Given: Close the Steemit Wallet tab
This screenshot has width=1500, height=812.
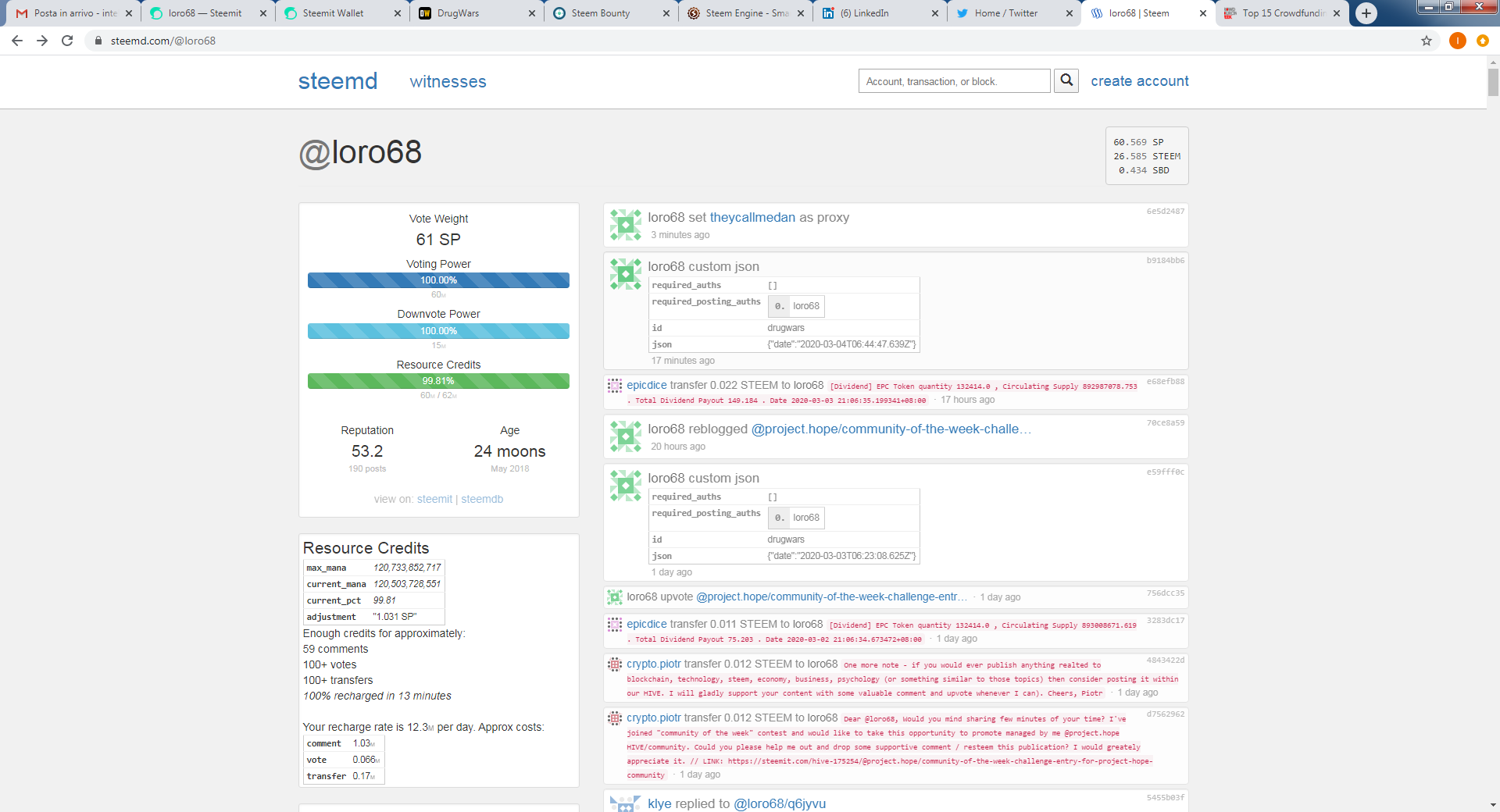Looking at the screenshot, I should click(x=398, y=13).
